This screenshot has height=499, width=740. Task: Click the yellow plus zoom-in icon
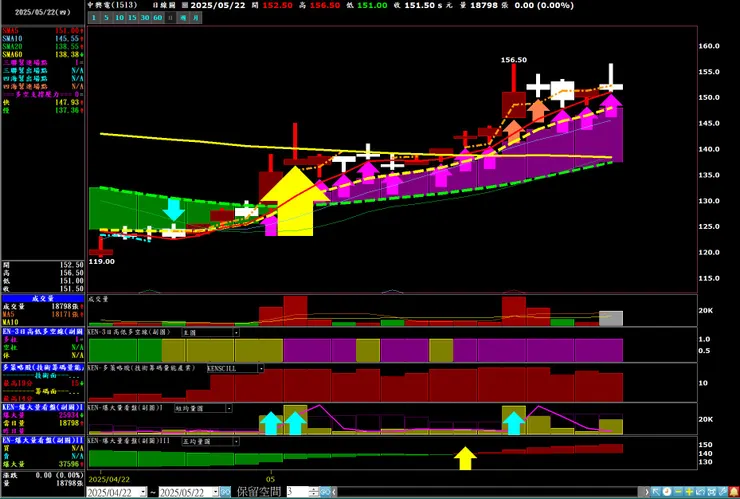[689, 492]
